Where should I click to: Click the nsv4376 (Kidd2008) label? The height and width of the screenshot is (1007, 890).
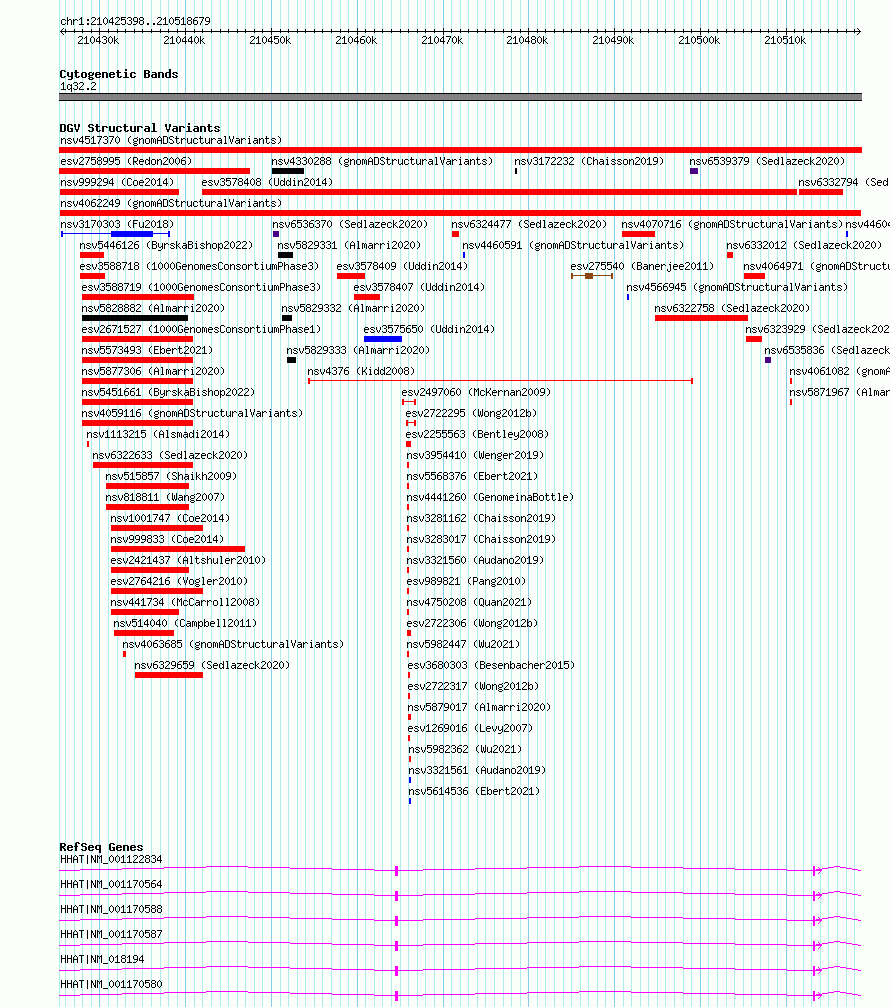[x=361, y=371]
